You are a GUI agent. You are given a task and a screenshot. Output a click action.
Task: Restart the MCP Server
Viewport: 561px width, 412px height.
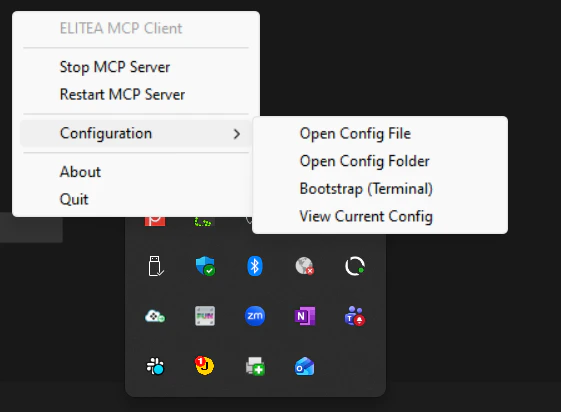pos(136,94)
